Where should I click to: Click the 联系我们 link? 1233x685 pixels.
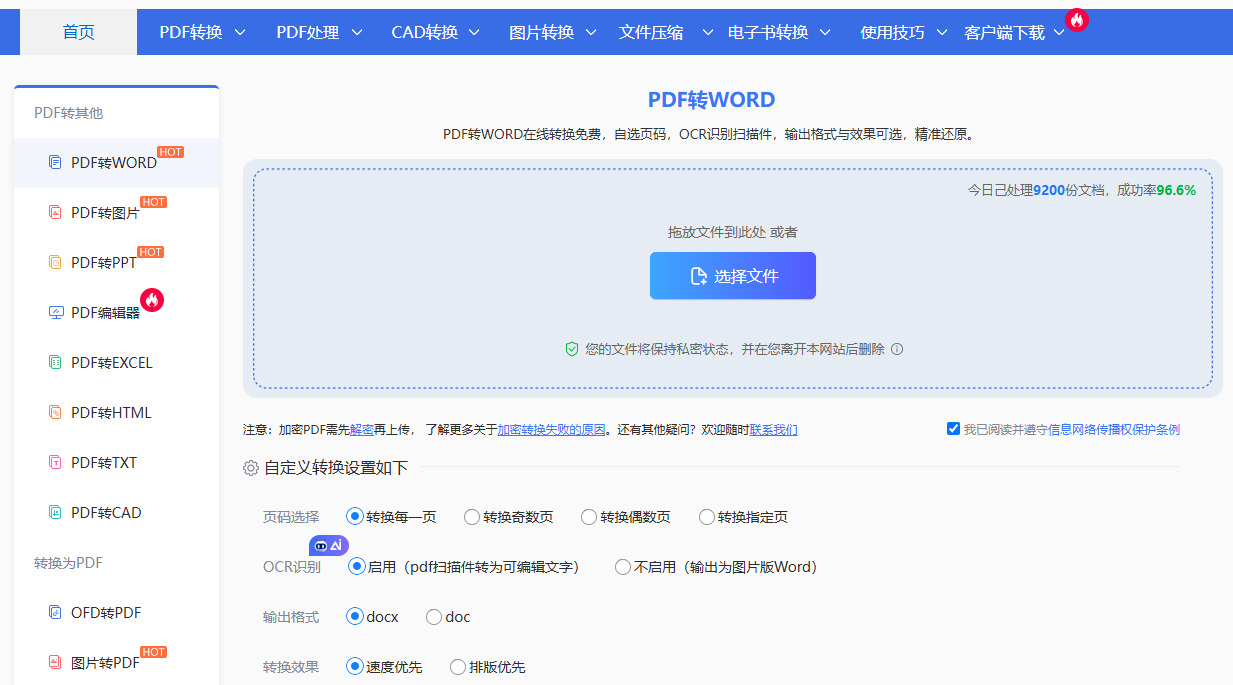point(774,430)
